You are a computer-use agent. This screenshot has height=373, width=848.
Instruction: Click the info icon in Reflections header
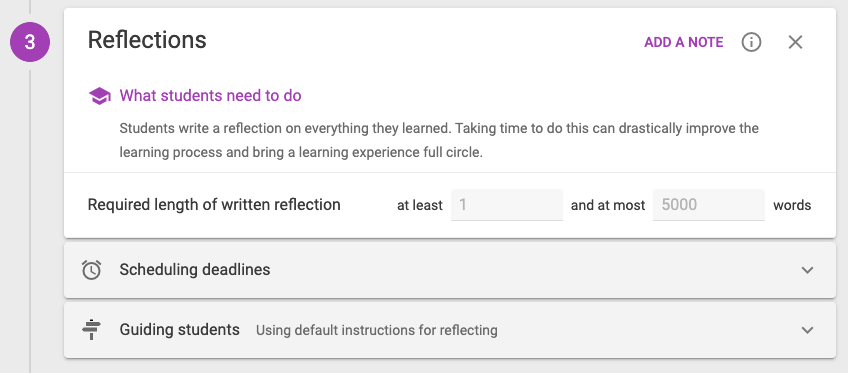(x=751, y=42)
